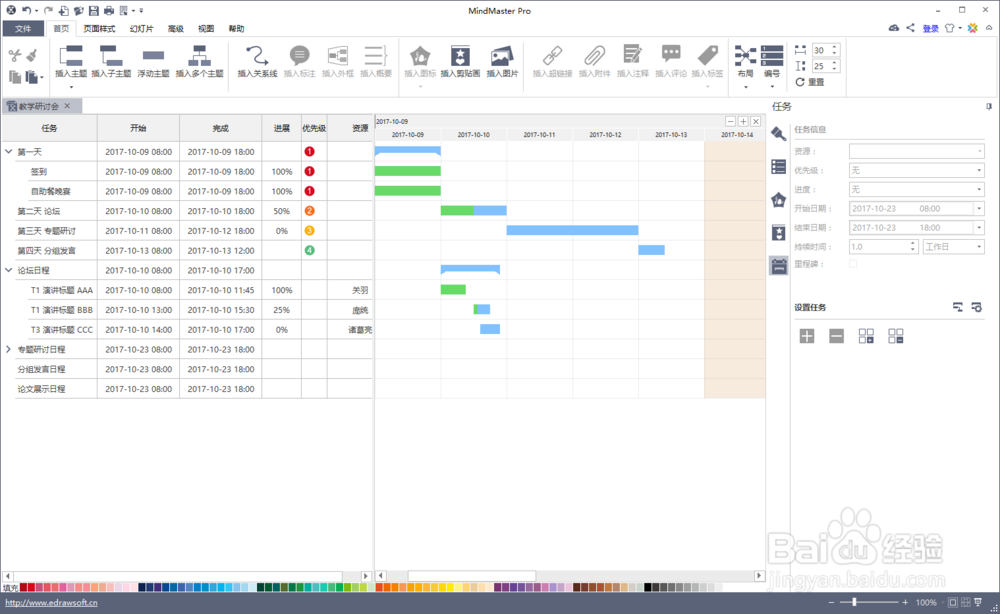Click the Save icon in quick access toolbar
Viewport: 1000px width, 614px height.
(x=94, y=11)
